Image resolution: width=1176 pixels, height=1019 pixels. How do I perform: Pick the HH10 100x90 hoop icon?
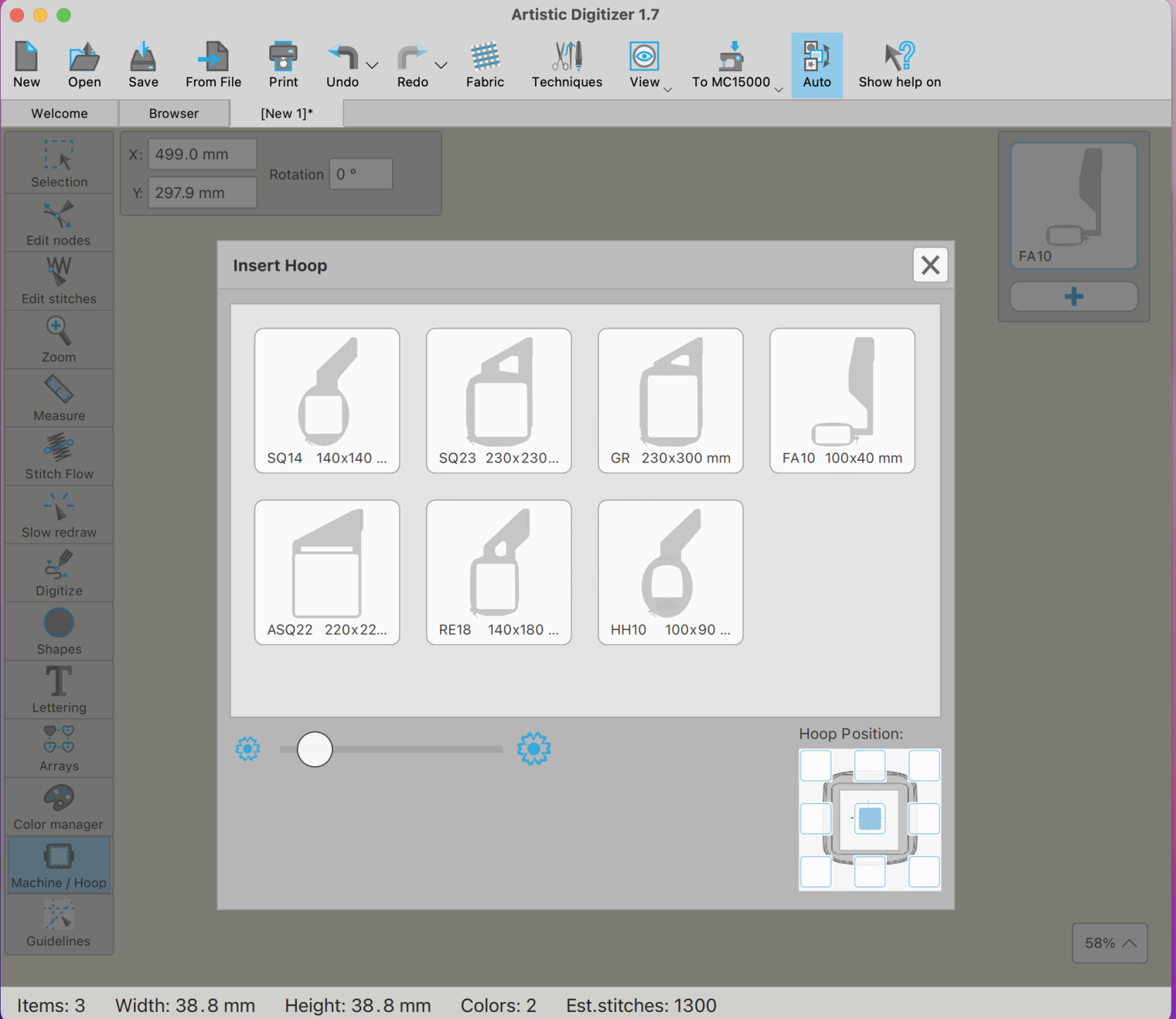[x=670, y=572]
